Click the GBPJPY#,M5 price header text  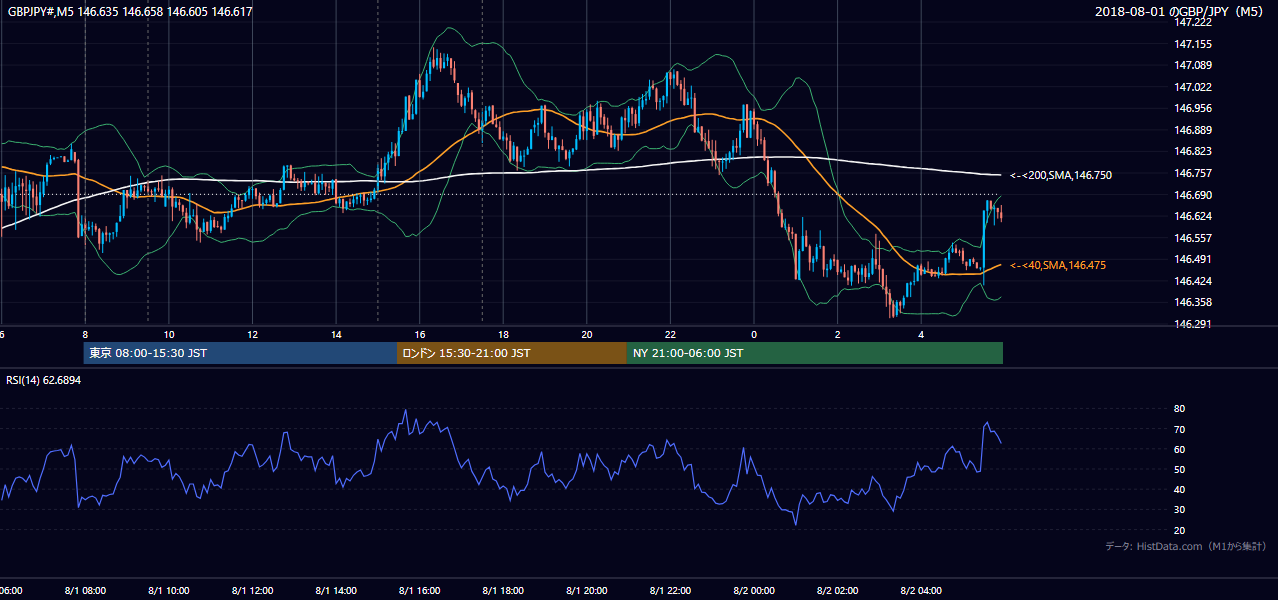click(130, 12)
